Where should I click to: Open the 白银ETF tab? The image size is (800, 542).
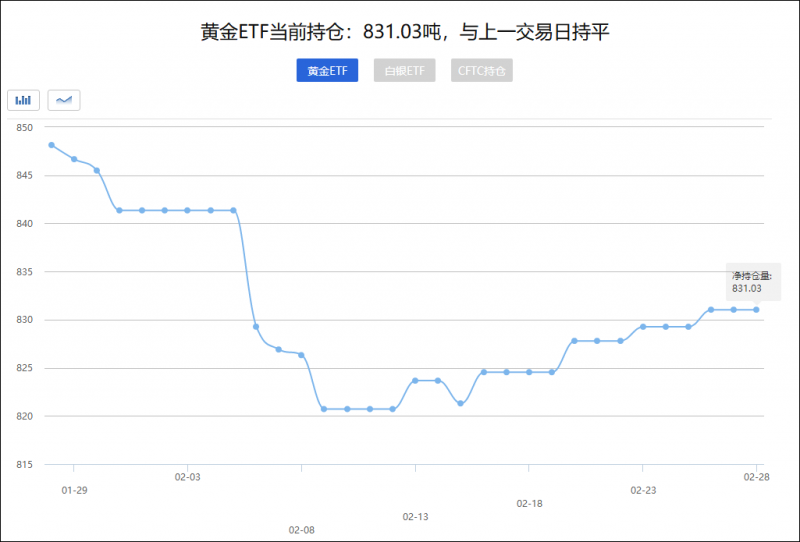[404, 71]
